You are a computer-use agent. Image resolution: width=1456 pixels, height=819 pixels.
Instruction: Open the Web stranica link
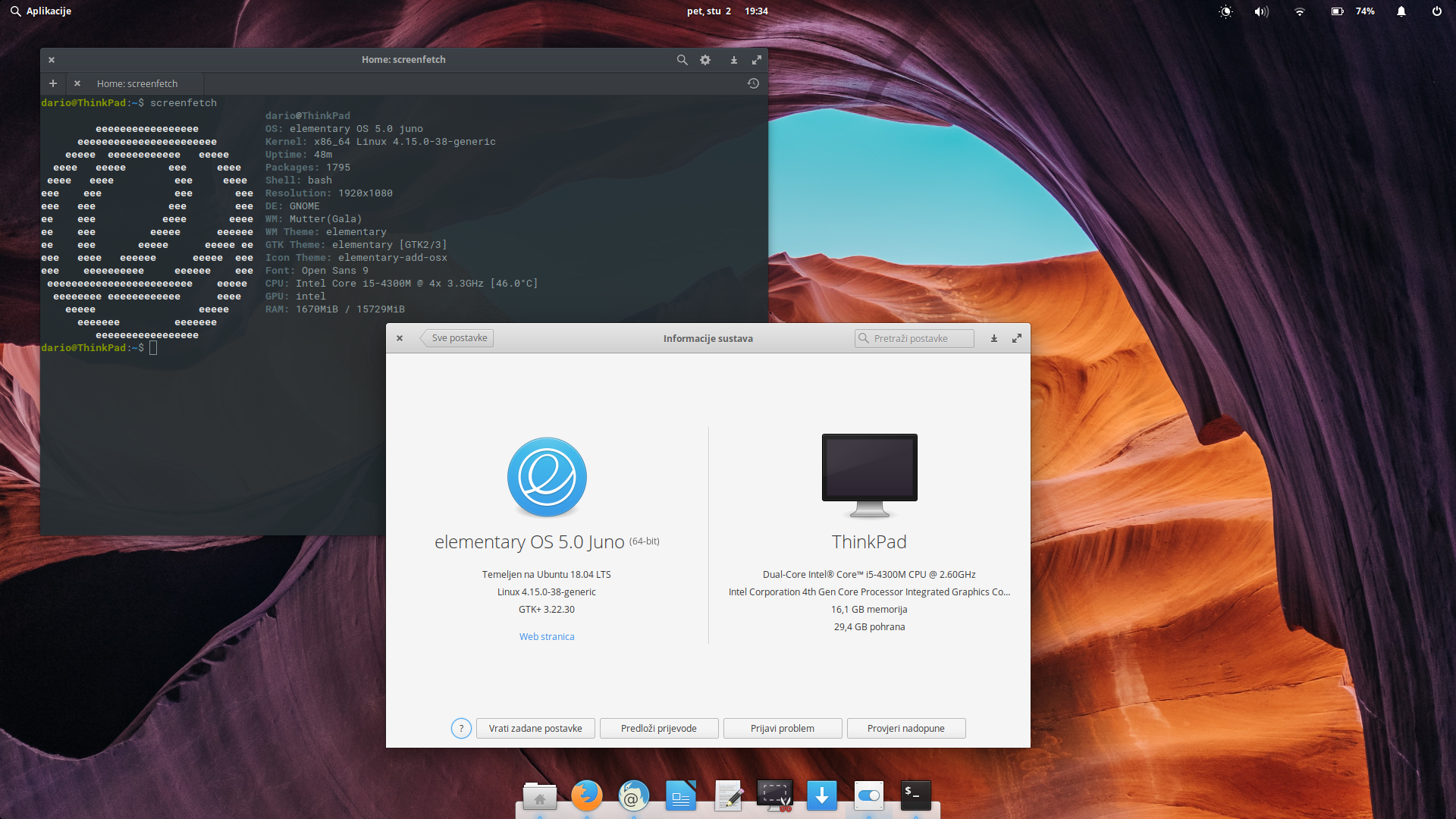[x=547, y=637]
